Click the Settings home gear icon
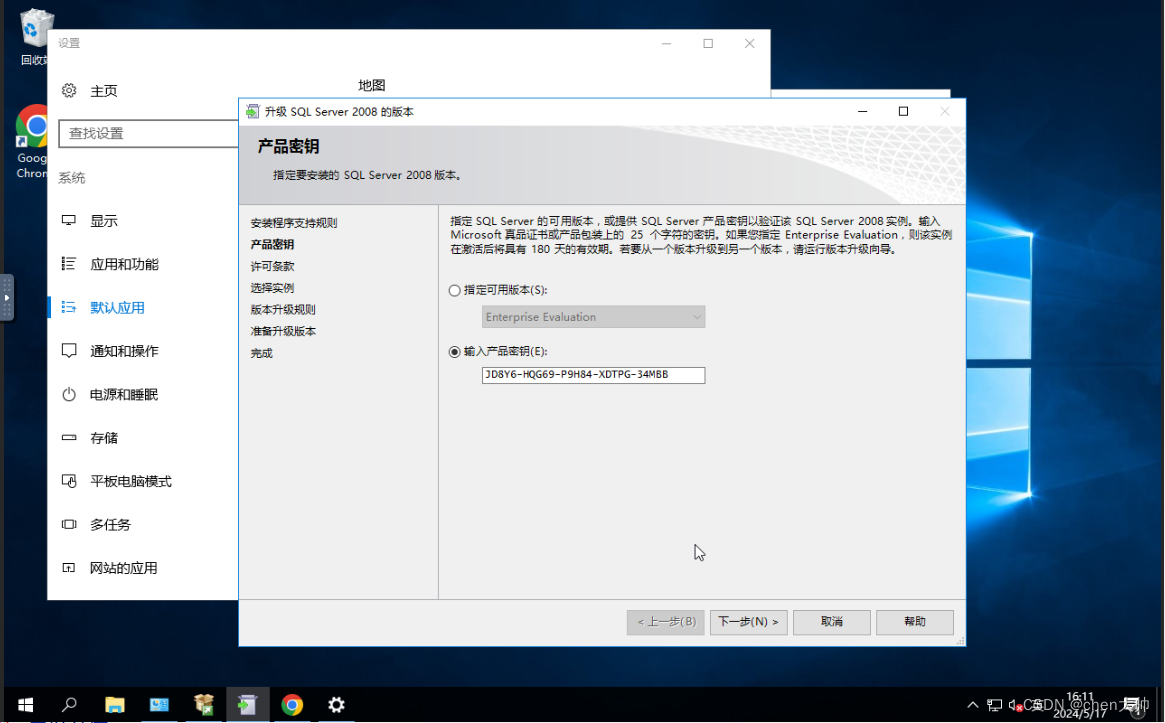Screen dimensions: 1165x723 (69, 91)
